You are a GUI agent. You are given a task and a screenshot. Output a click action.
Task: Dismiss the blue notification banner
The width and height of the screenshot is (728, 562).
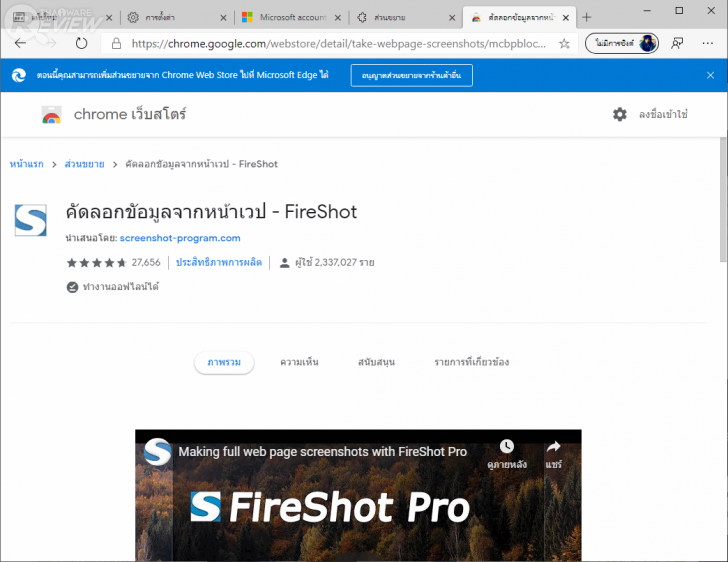pyautogui.click(x=710, y=75)
